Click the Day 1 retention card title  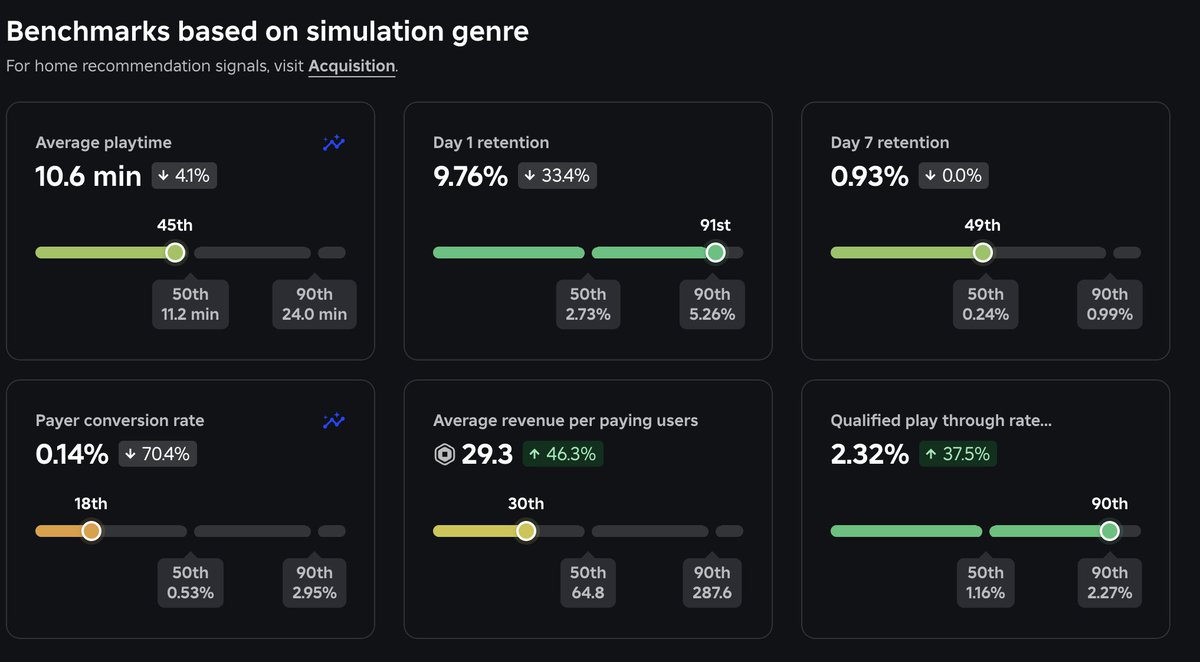coord(491,143)
